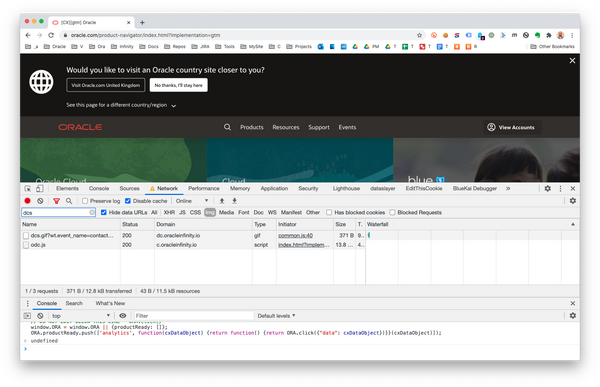The height and width of the screenshot is (387, 600).
Task: Open the Chrome three-dot menu
Action: point(572,35)
